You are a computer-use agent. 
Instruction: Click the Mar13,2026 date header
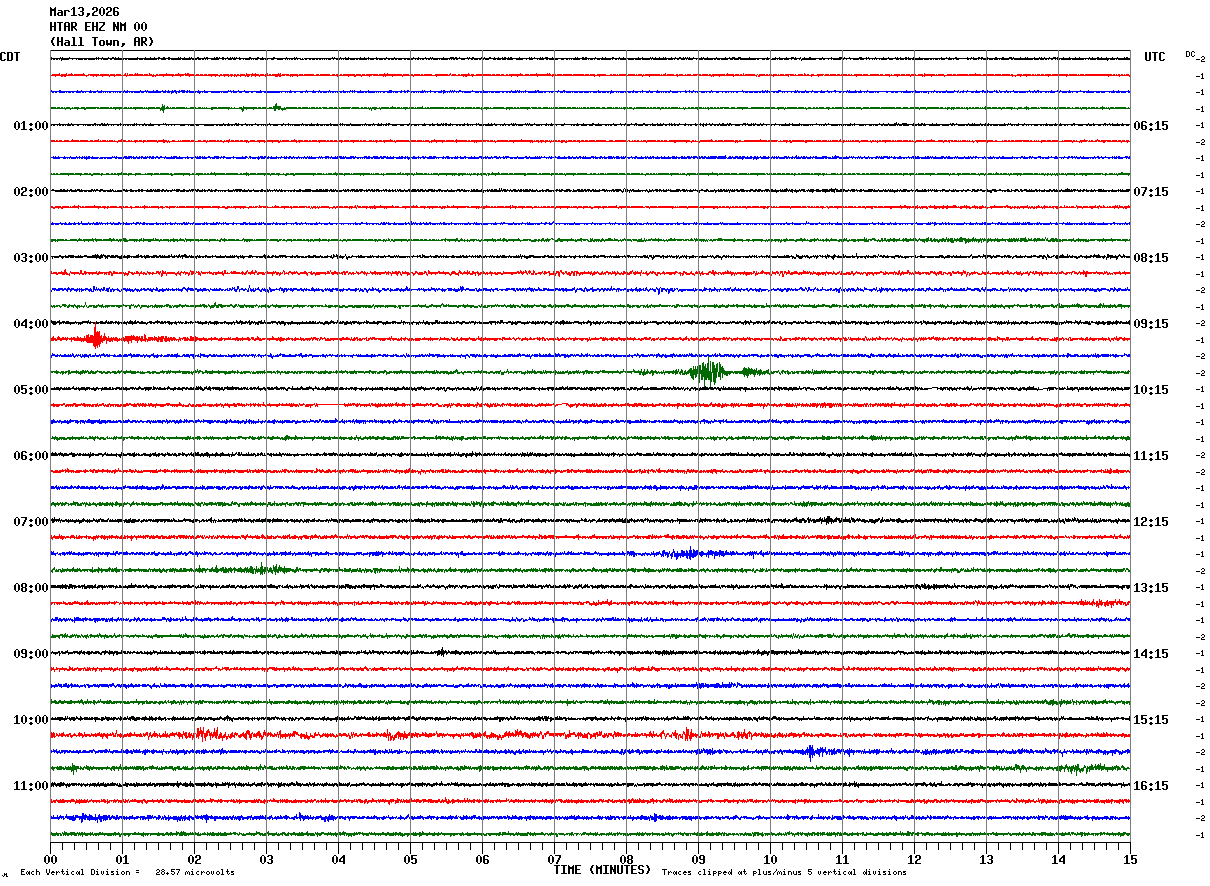pos(84,12)
